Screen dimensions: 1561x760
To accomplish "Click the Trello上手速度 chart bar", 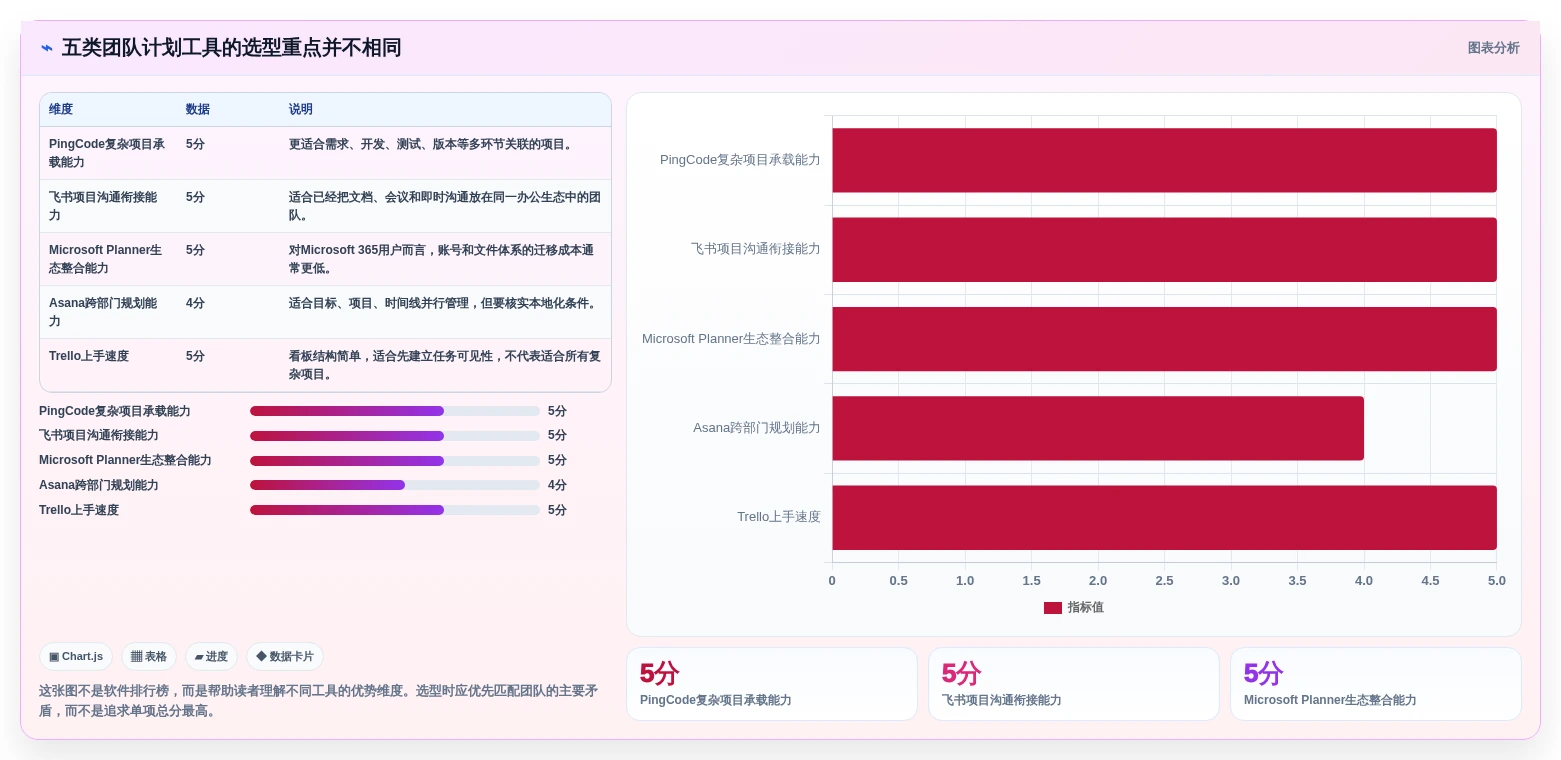I will [1164, 517].
